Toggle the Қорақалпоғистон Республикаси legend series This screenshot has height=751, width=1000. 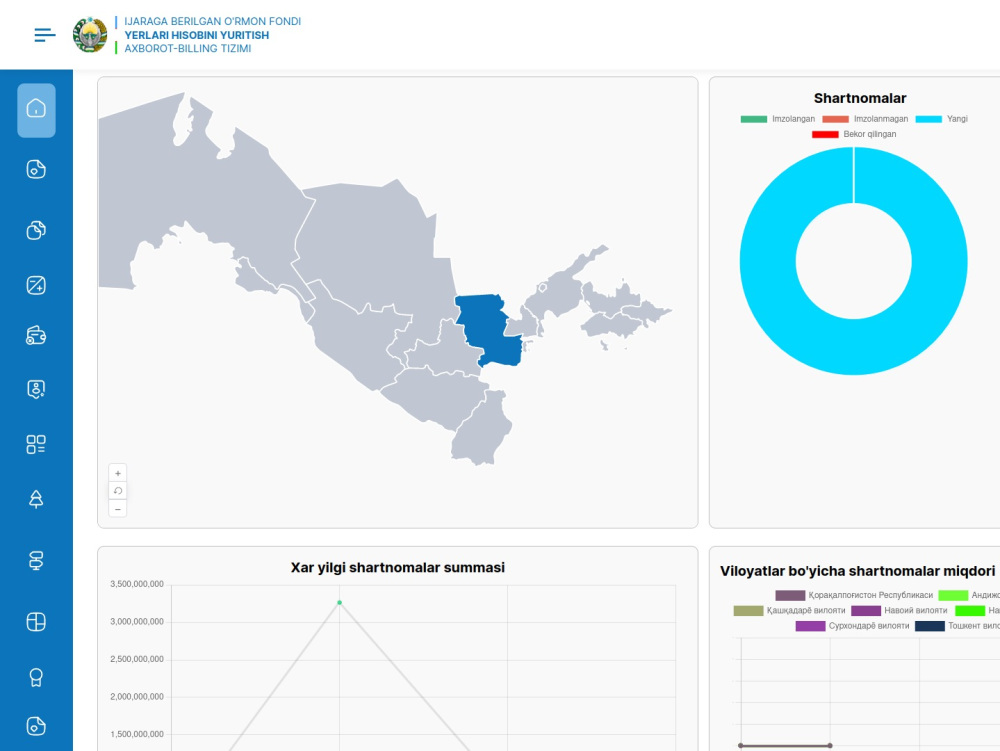click(854, 595)
